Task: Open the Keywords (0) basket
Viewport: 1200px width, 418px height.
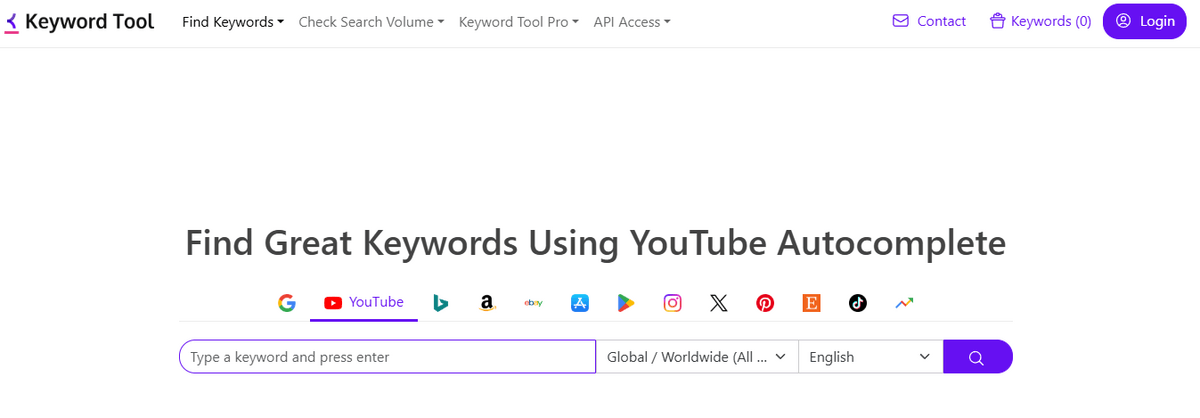Action: point(1040,21)
